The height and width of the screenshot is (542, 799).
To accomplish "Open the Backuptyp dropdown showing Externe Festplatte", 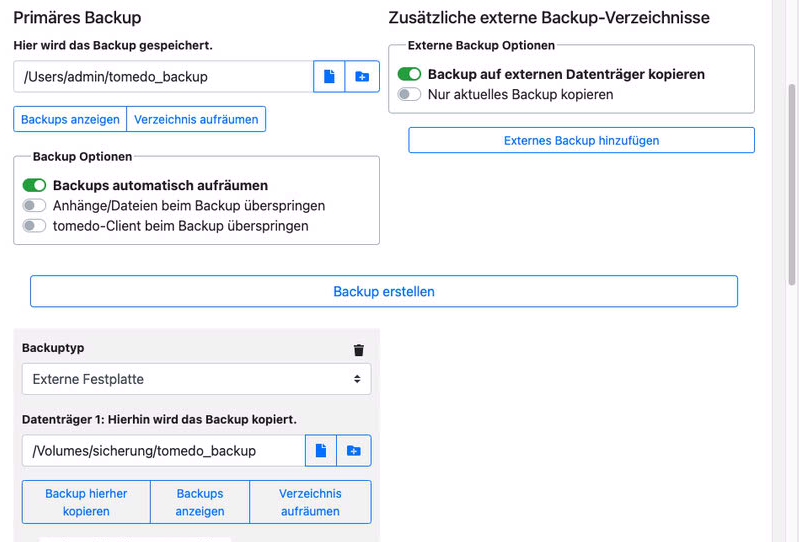I will tap(197, 379).
